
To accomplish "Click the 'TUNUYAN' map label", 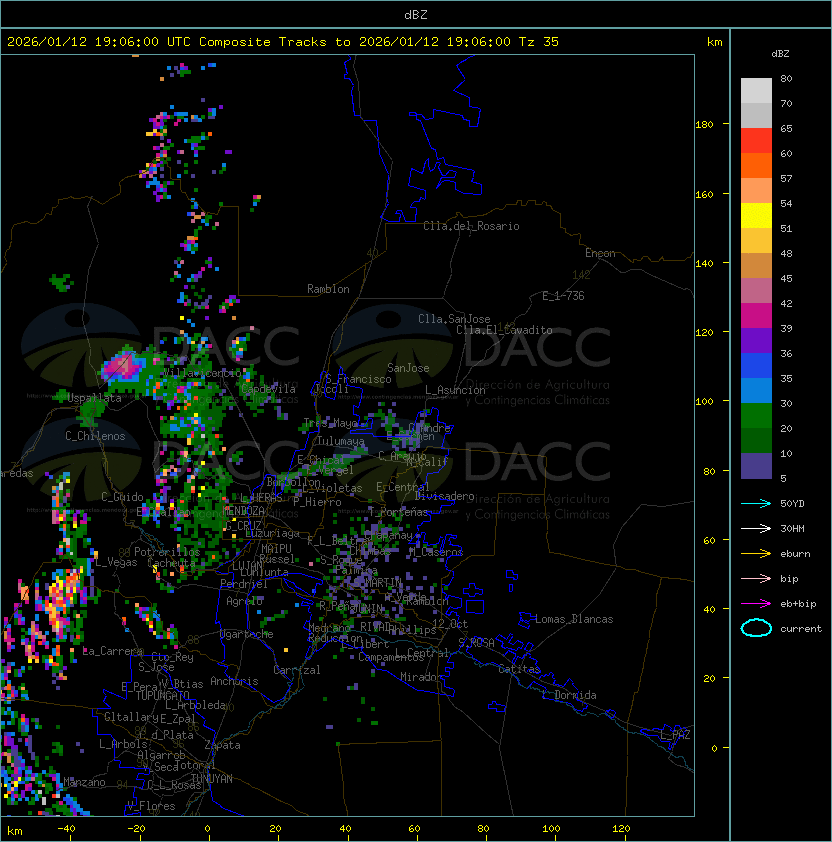I will point(212,779).
